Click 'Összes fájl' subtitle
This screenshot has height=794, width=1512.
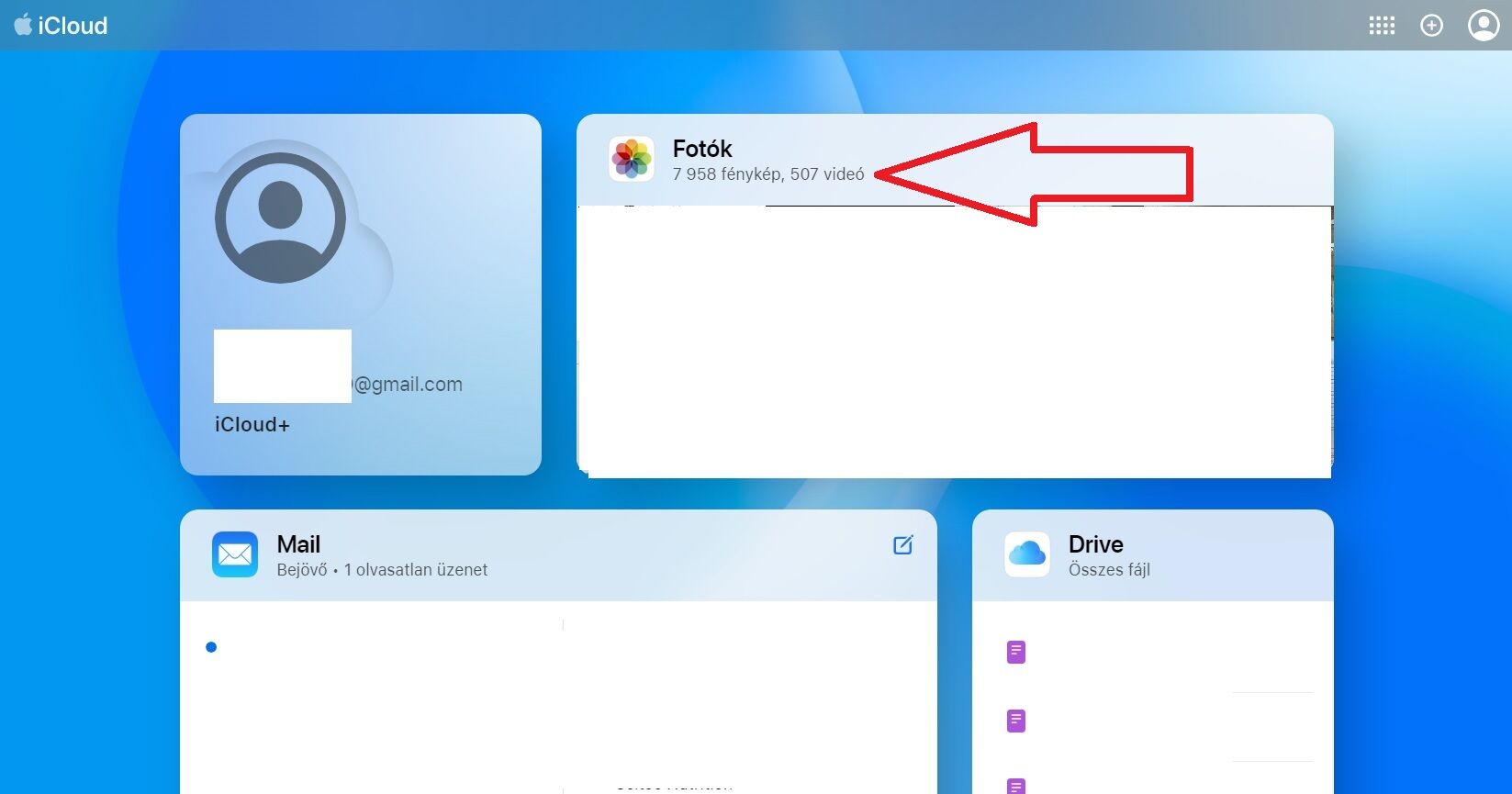tap(1109, 570)
